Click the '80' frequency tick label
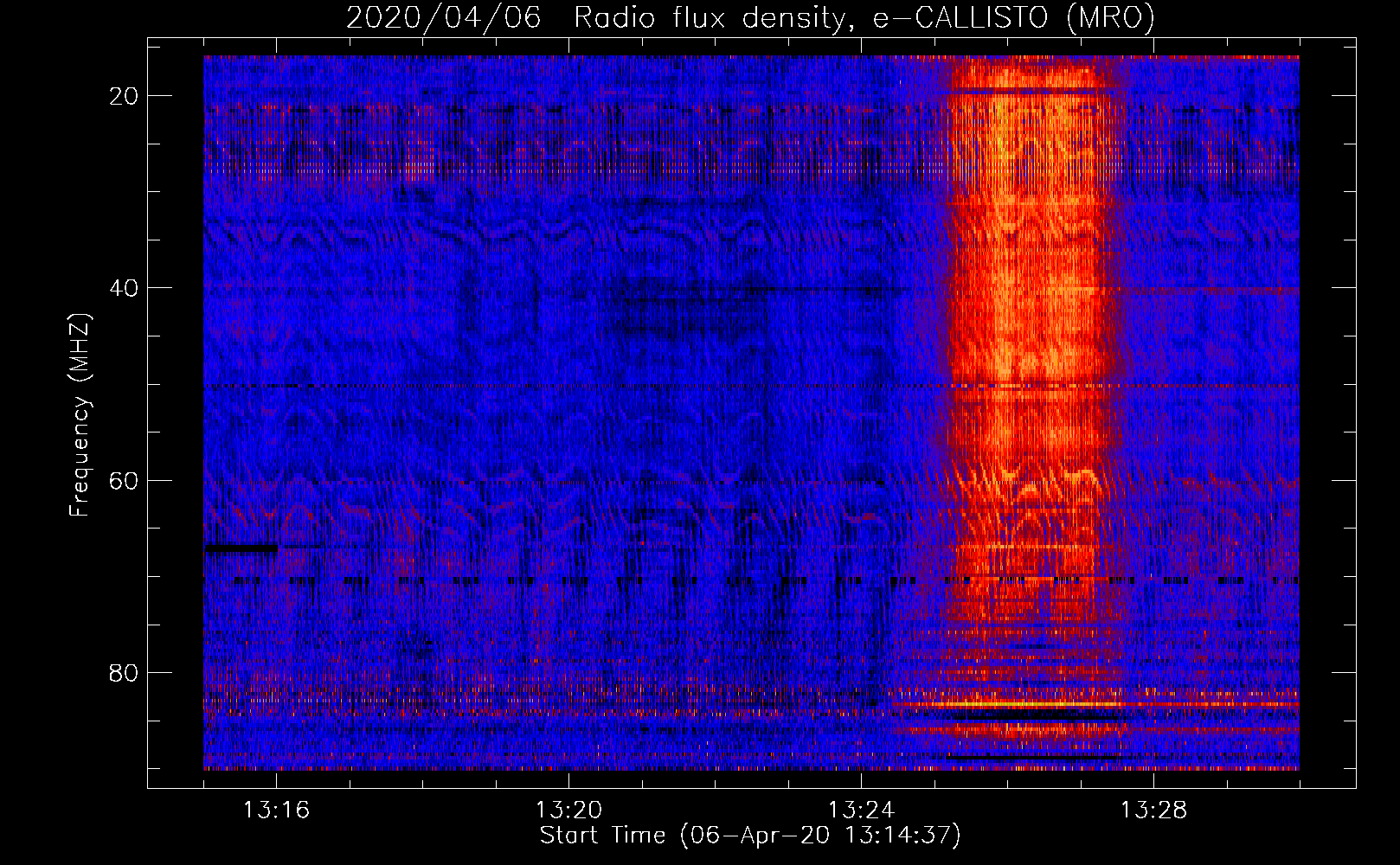Viewport: 1400px width, 865px height. click(124, 672)
